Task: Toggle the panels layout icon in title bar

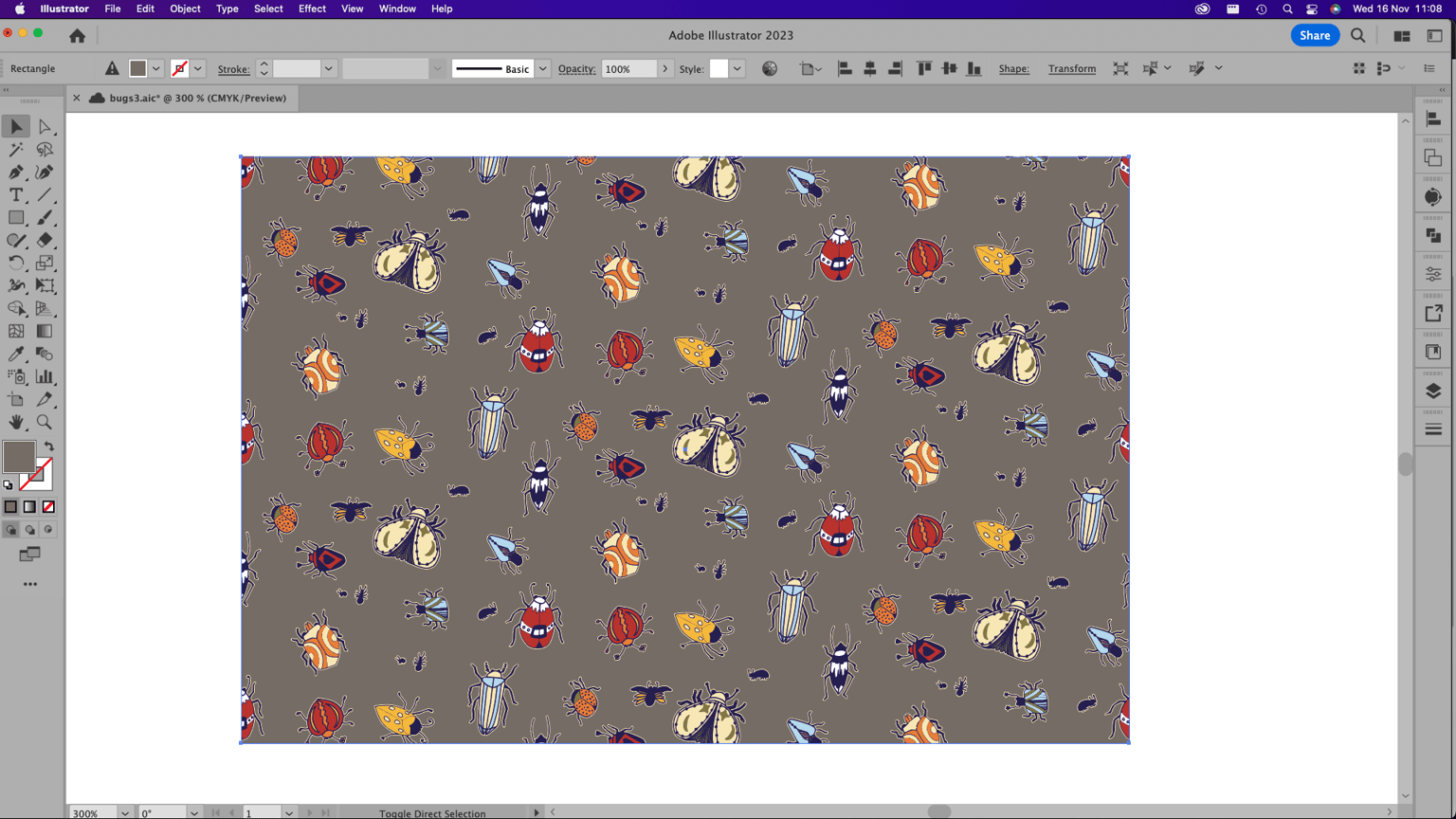Action: [x=1434, y=36]
